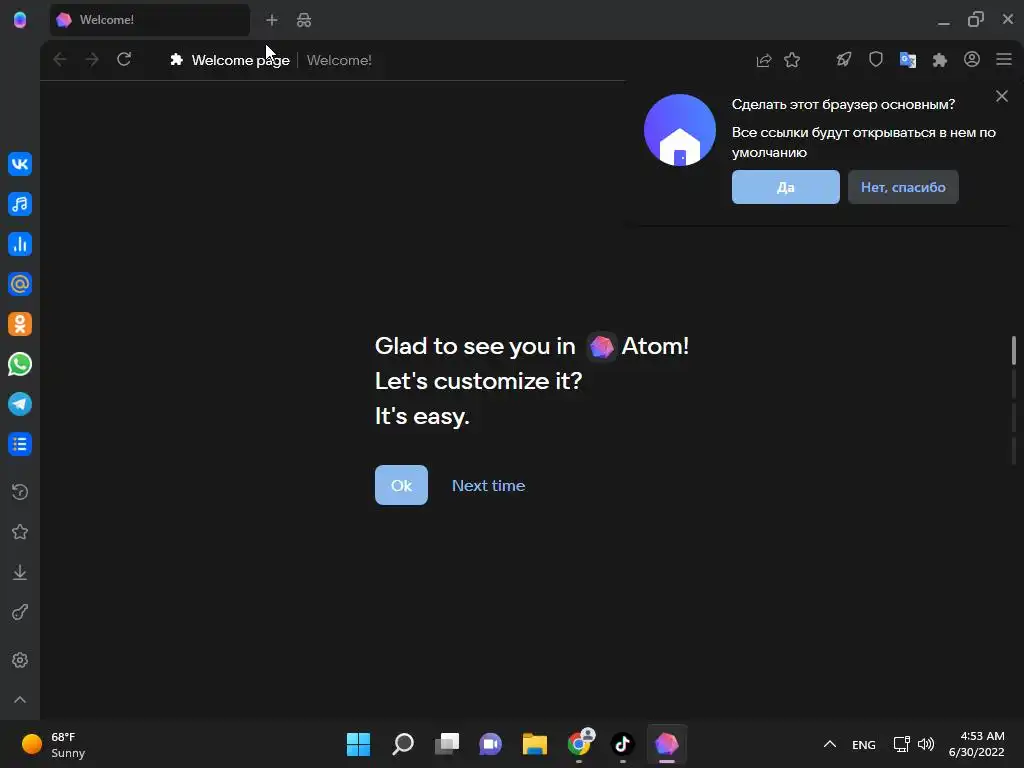Open Task View on the taskbar
1024x768 pixels.
click(x=447, y=744)
